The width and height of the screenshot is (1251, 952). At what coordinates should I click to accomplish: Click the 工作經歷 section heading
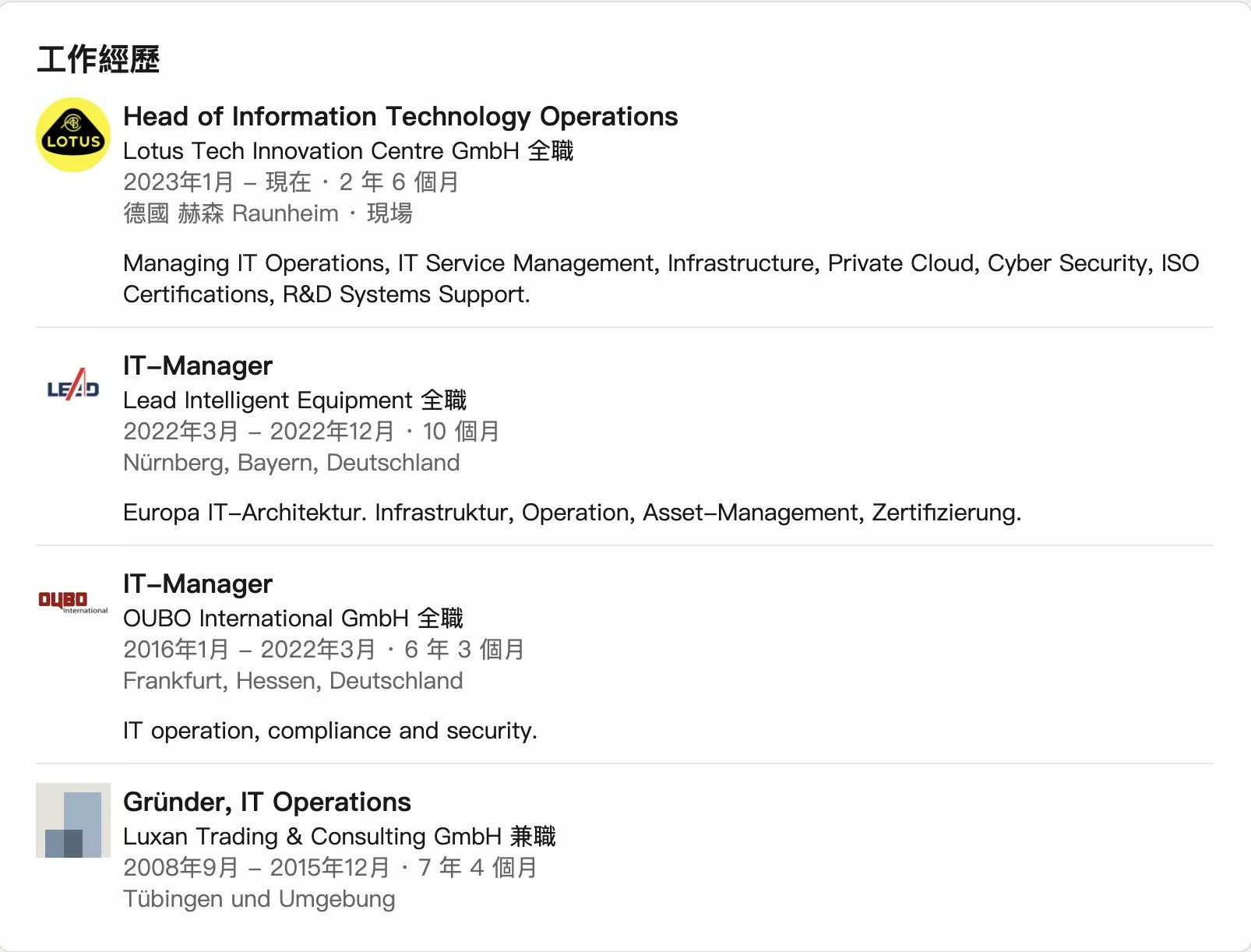[x=98, y=60]
